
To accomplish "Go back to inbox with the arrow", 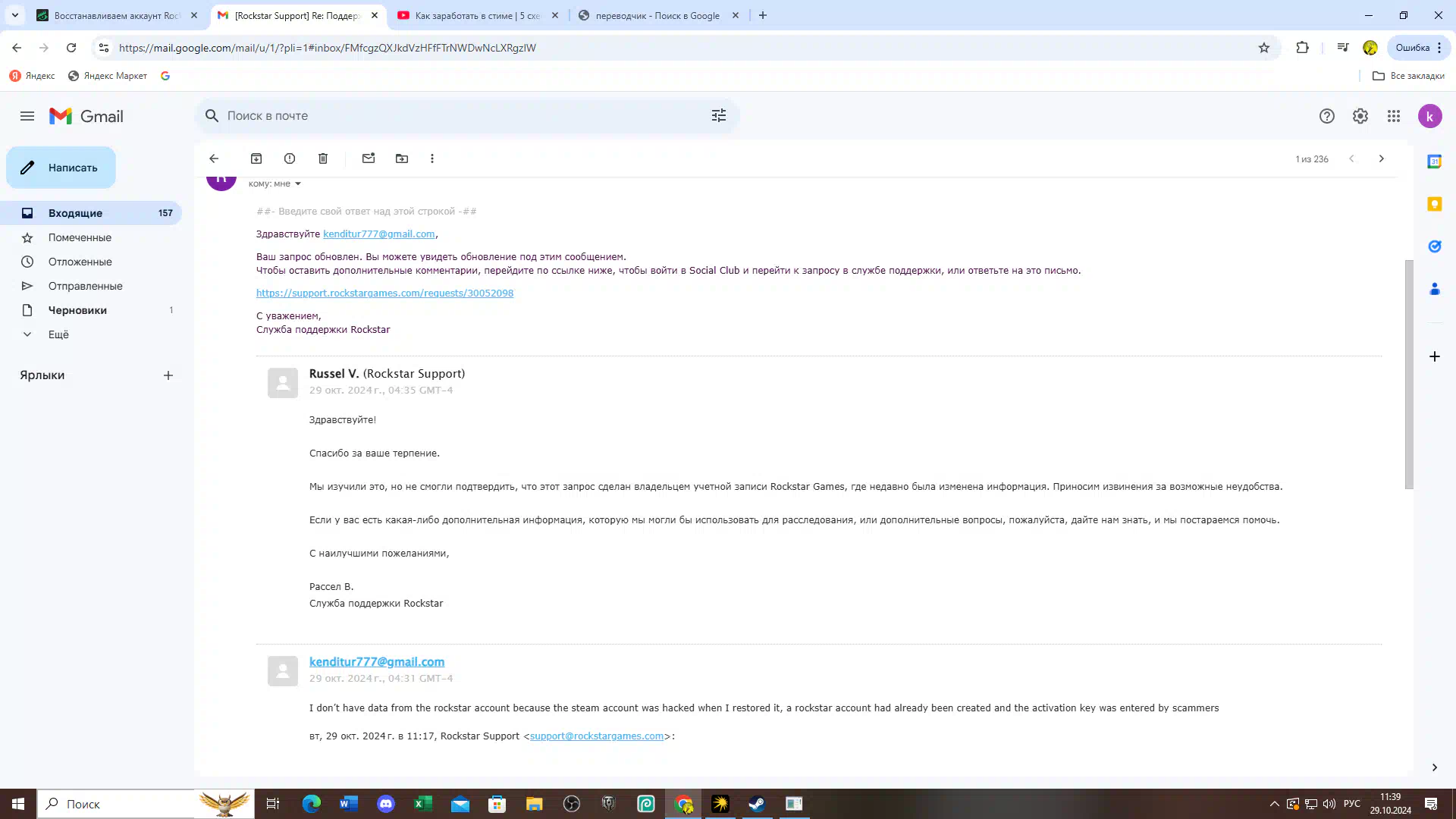I will pyautogui.click(x=214, y=158).
